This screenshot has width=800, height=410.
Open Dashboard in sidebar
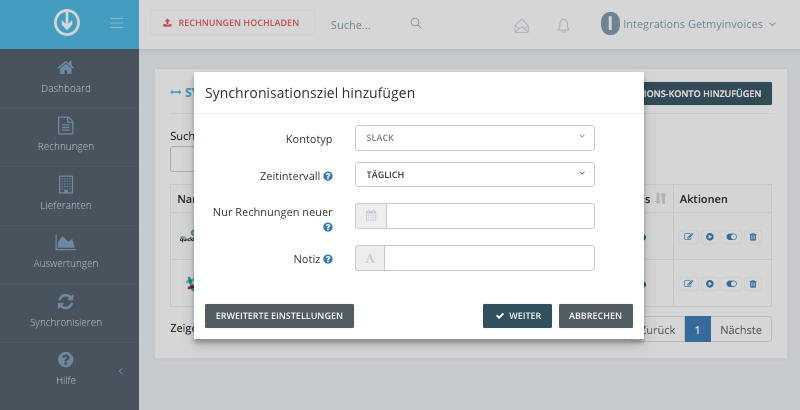click(66, 78)
